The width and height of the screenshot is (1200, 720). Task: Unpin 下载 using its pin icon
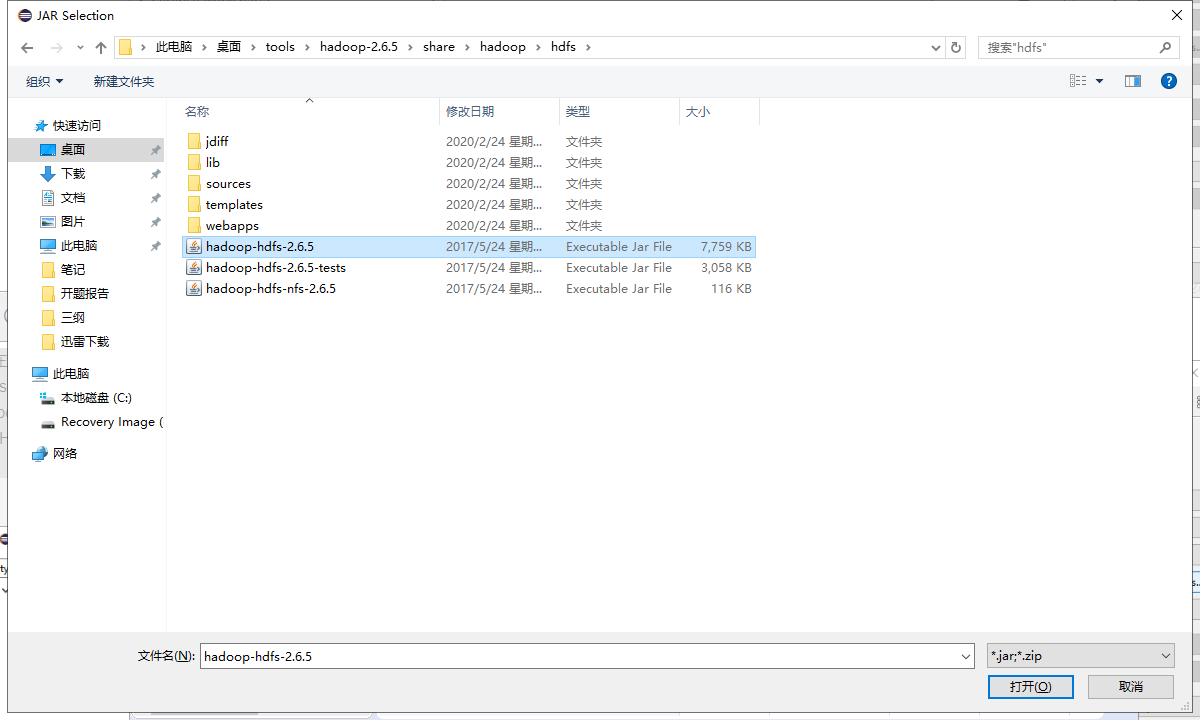click(155, 173)
